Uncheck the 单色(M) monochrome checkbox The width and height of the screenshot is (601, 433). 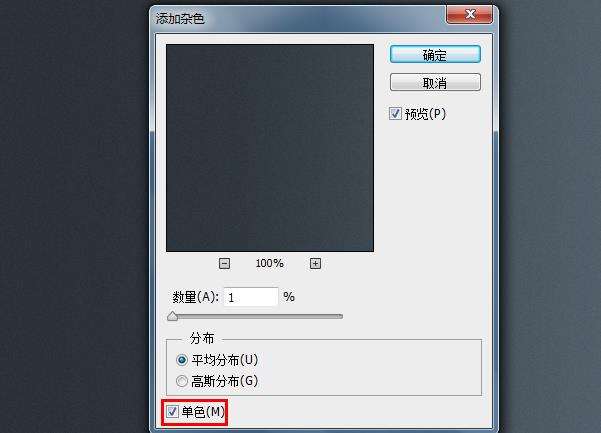(172, 412)
